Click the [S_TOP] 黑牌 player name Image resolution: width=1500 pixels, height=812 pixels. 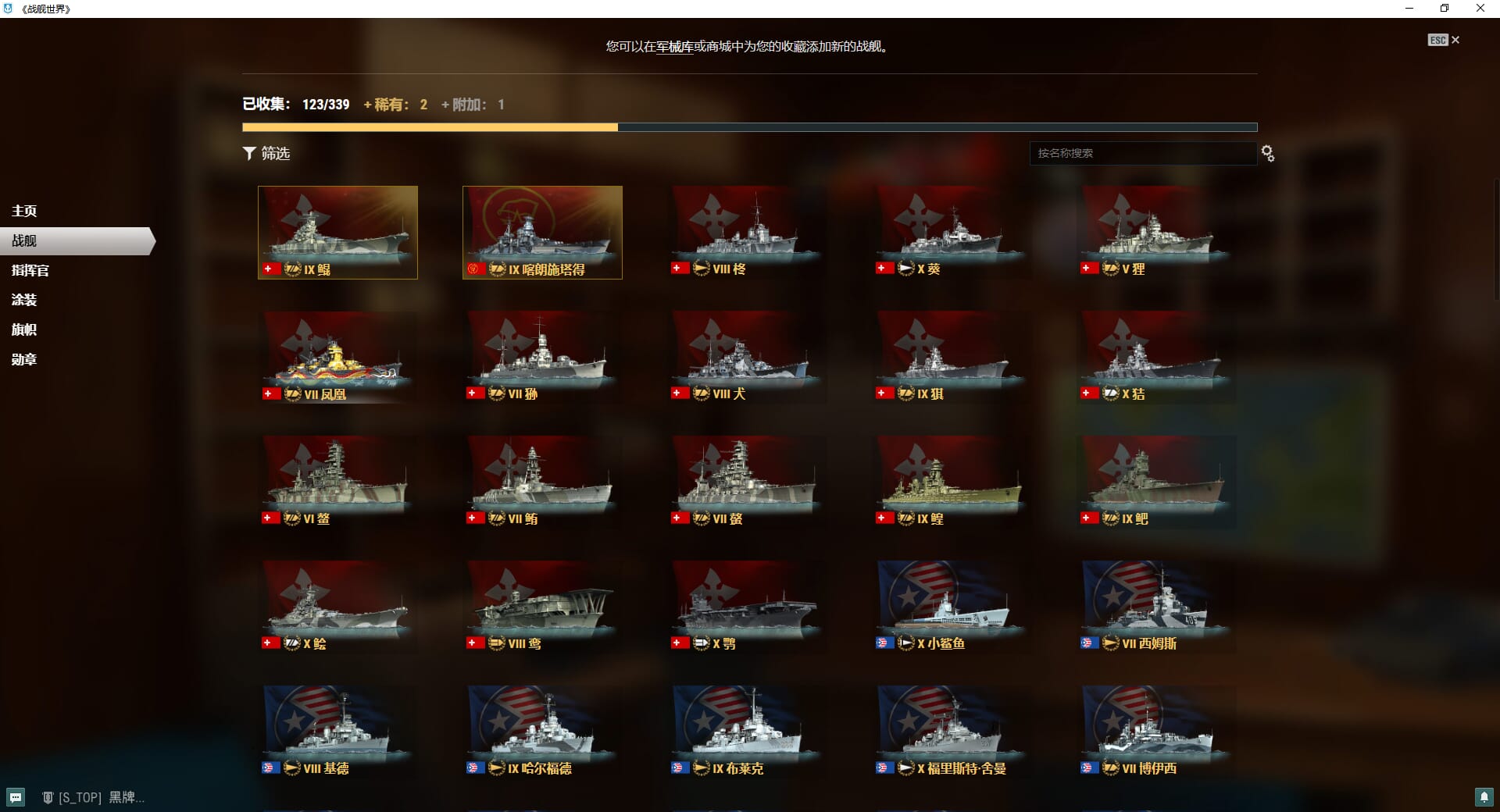(x=102, y=797)
